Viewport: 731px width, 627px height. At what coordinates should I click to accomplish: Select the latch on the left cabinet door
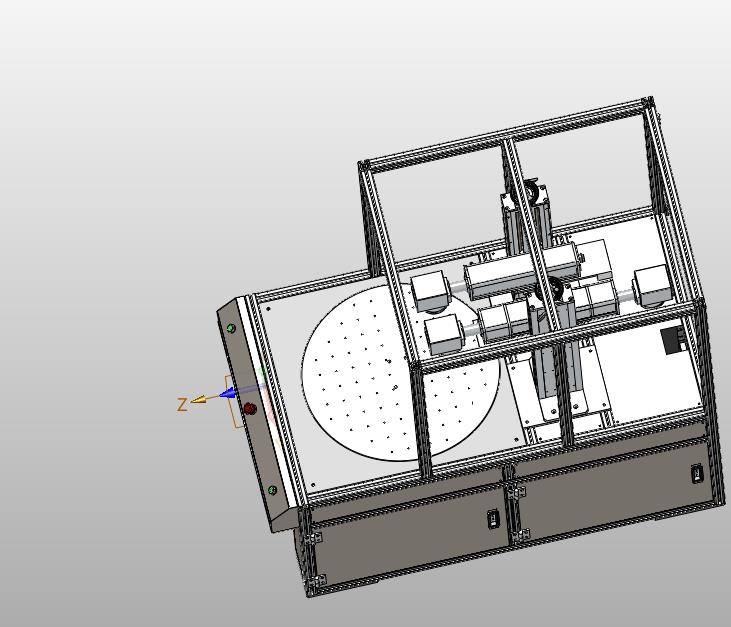tap(494, 519)
